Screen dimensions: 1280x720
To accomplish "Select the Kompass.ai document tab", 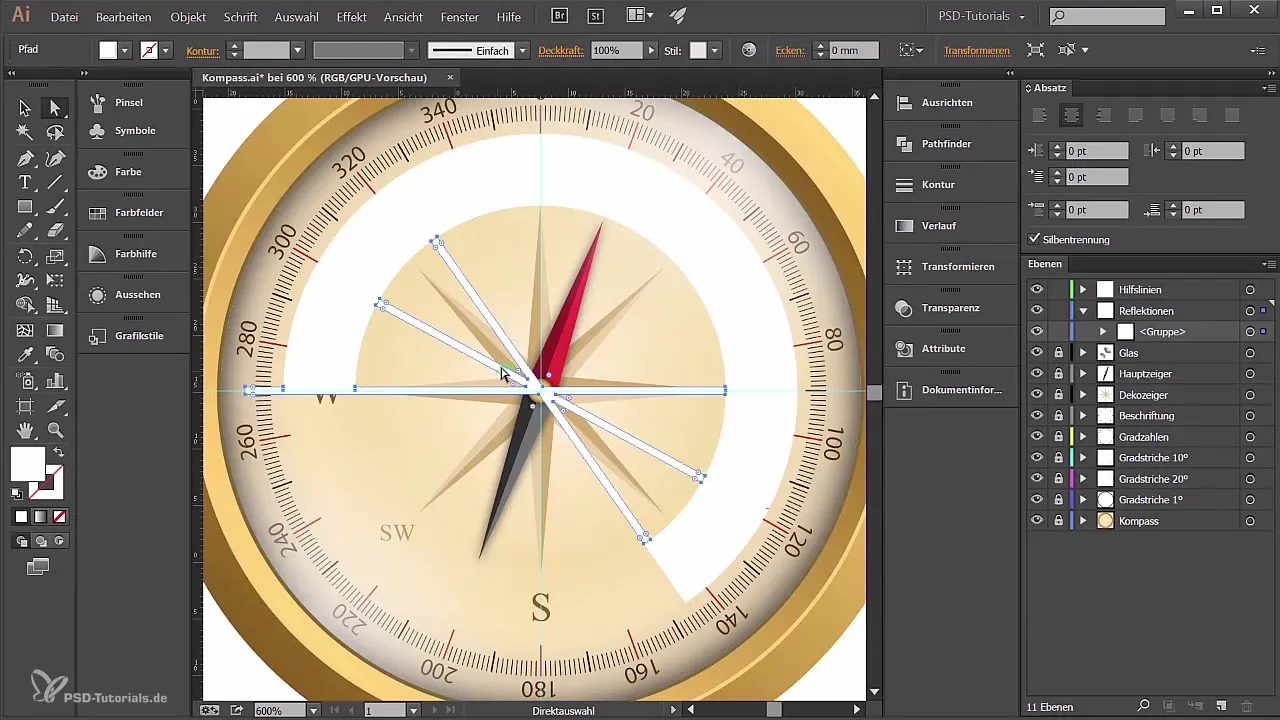I will click(314, 77).
